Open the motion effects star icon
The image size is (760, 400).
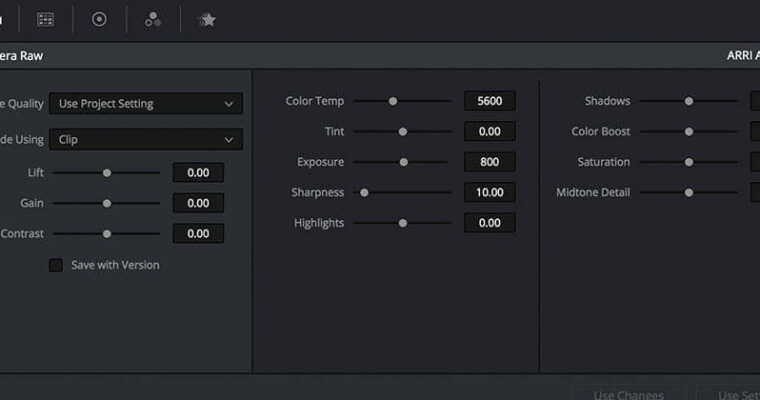(207, 20)
